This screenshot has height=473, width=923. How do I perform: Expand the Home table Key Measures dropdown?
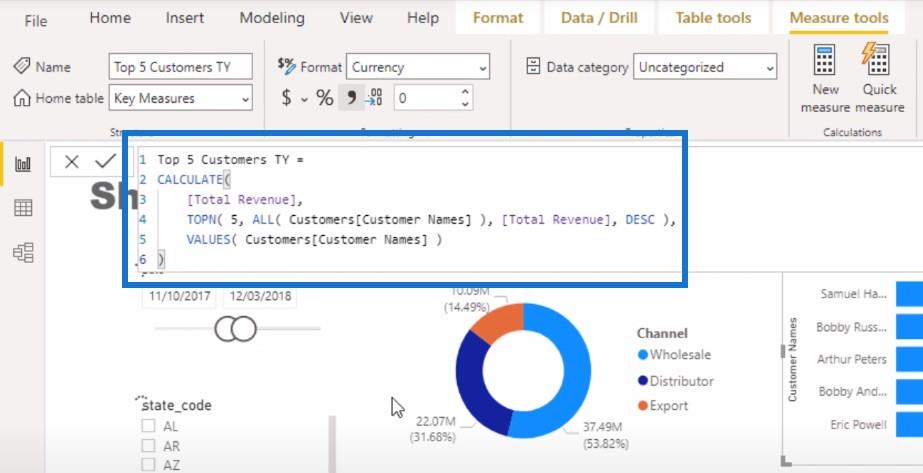(181, 98)
